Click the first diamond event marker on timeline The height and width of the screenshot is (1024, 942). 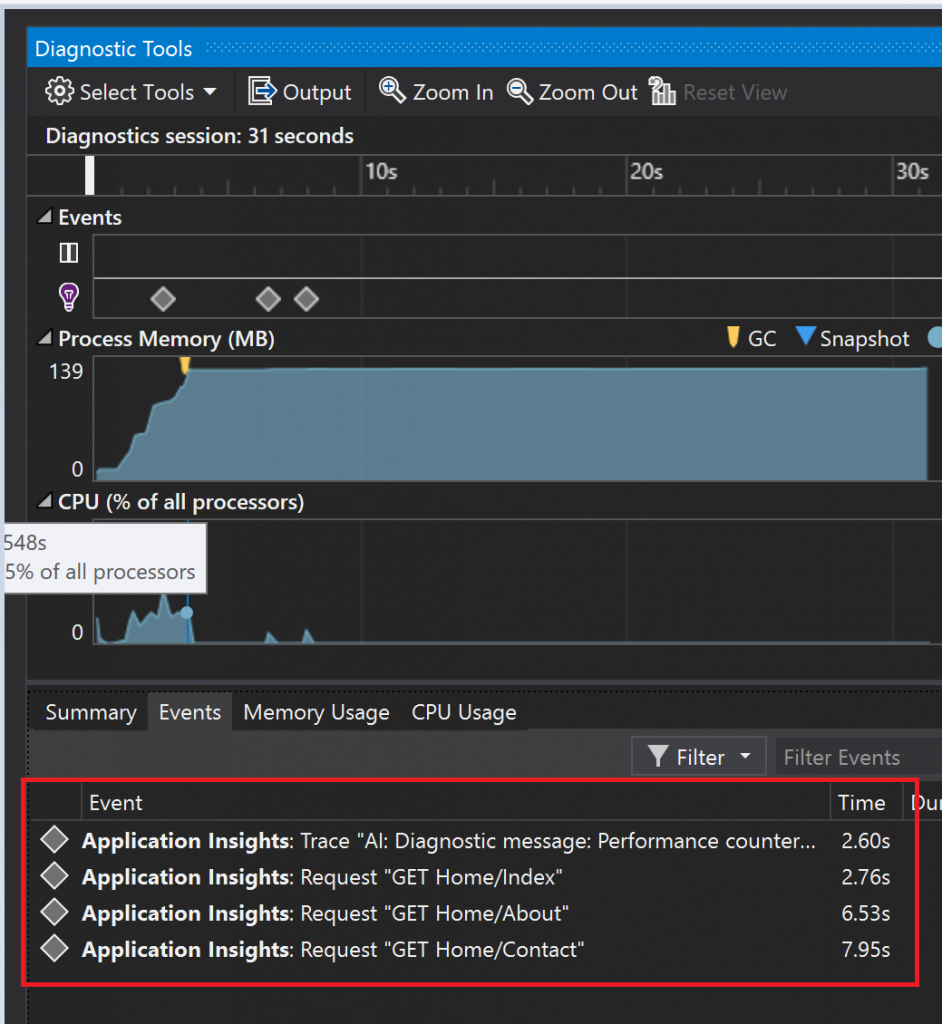click(163, 300)
